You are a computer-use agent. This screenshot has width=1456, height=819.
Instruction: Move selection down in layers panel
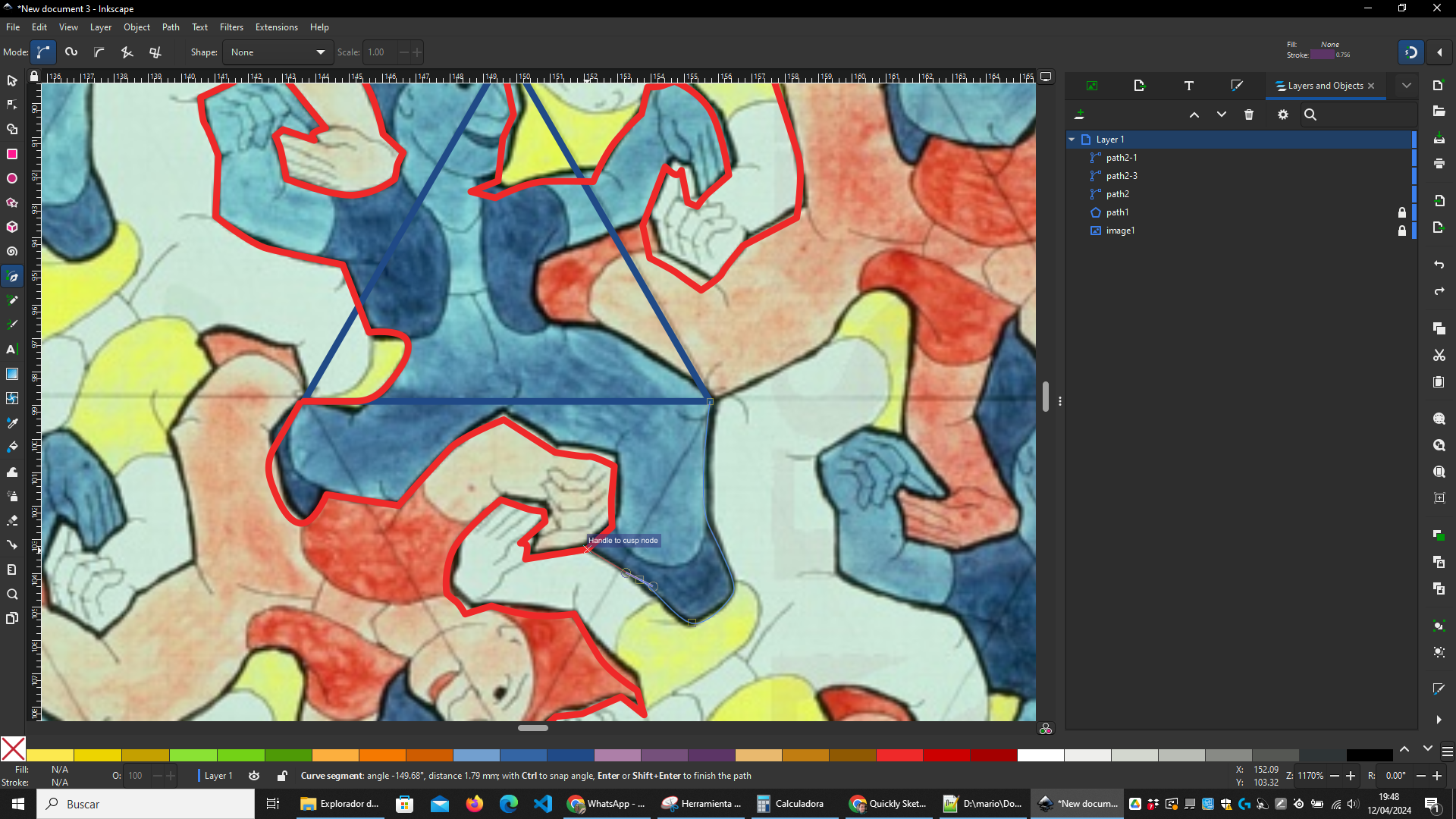[x=1222, y=115]
